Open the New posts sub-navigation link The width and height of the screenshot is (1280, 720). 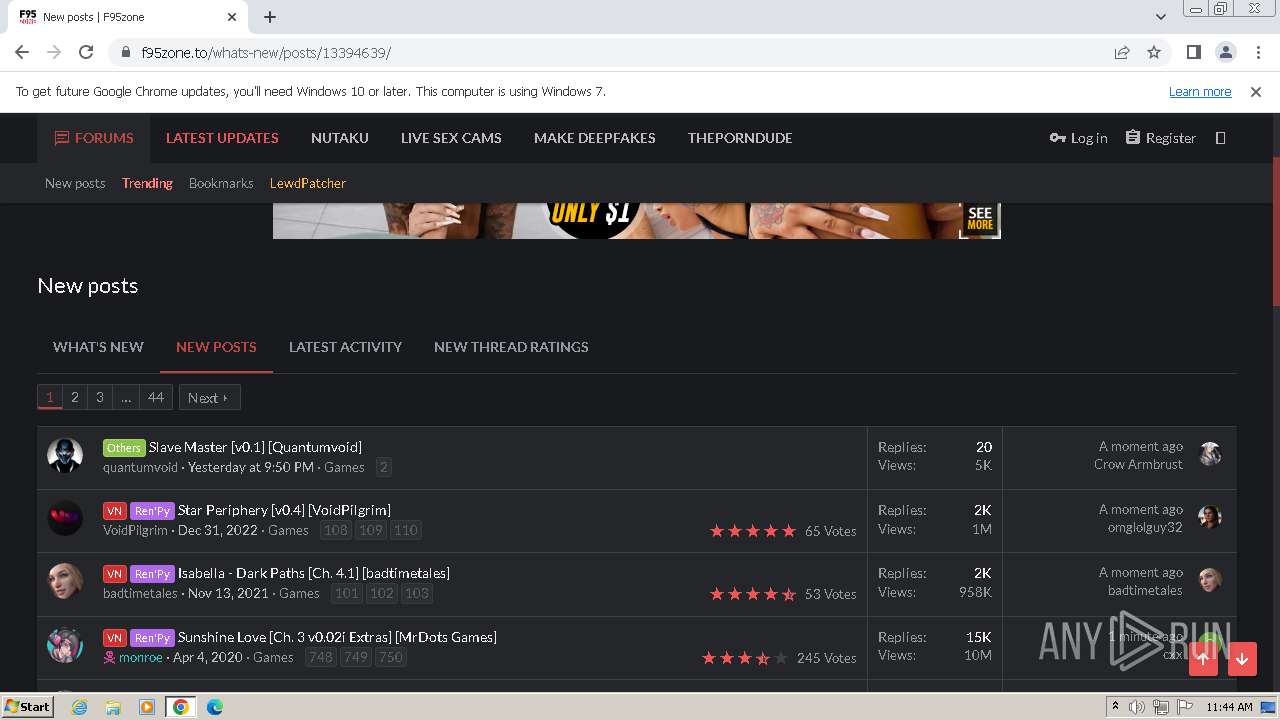[75, 183]
